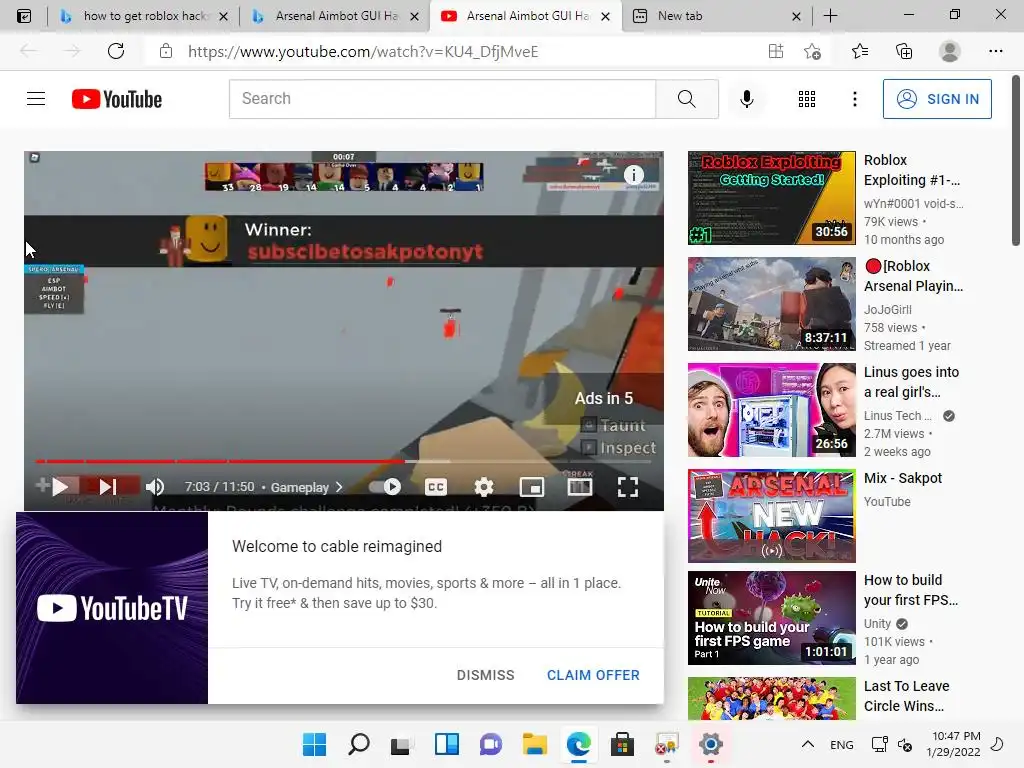Skip to next video
Image resolution: width=1024 pixels, height=768 pixels.
click(108, 487)
